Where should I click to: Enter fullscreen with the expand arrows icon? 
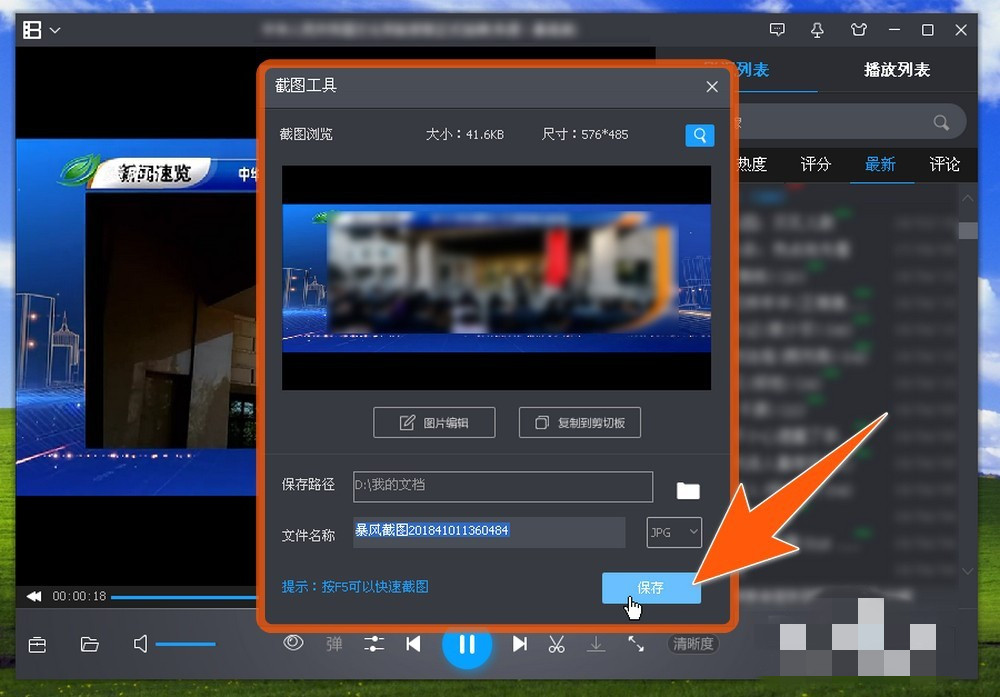[x=636, y=644]
